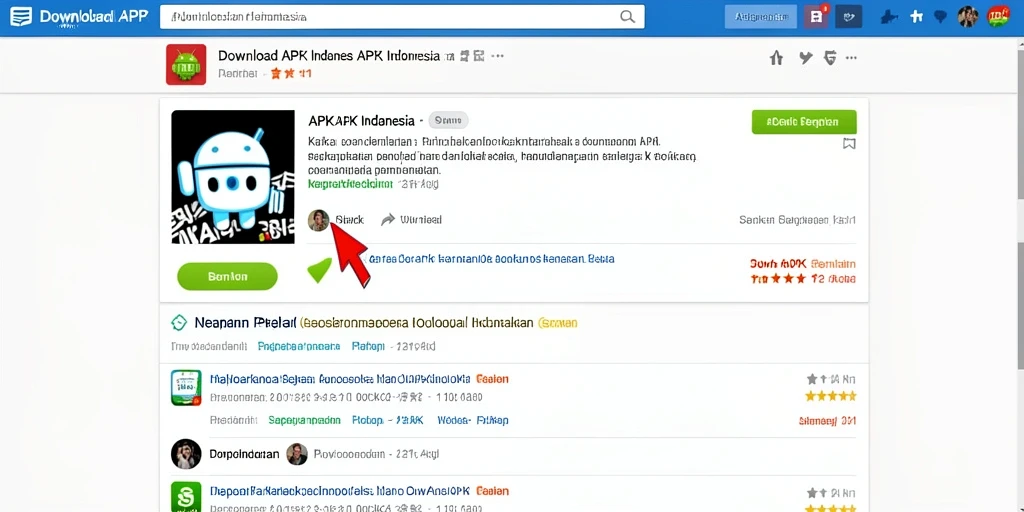Viewport: 1024px width, 512px height.
Task: Open the user photo avatar in top bar
Action: click(x=968, y=16)
